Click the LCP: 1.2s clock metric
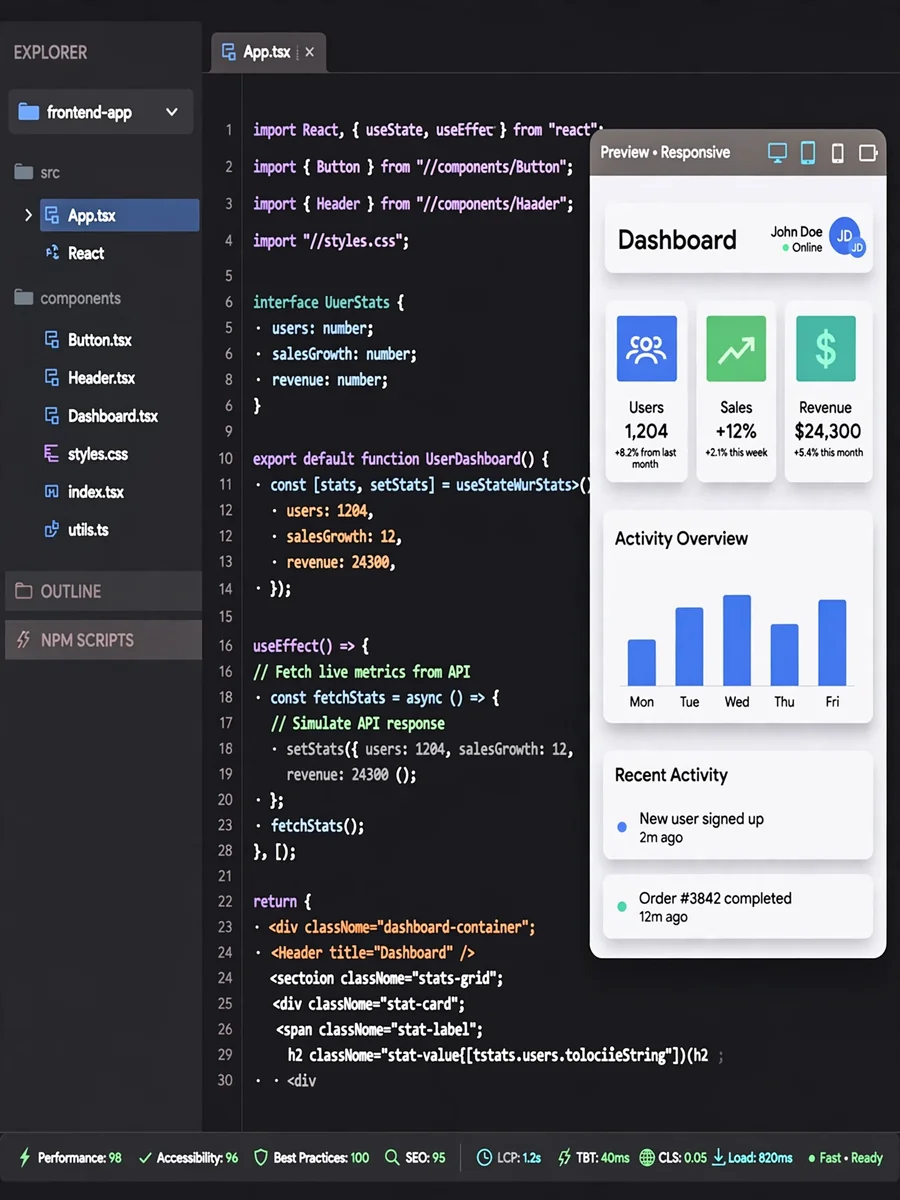The image size is (900, 1200). pos(509,1158)
